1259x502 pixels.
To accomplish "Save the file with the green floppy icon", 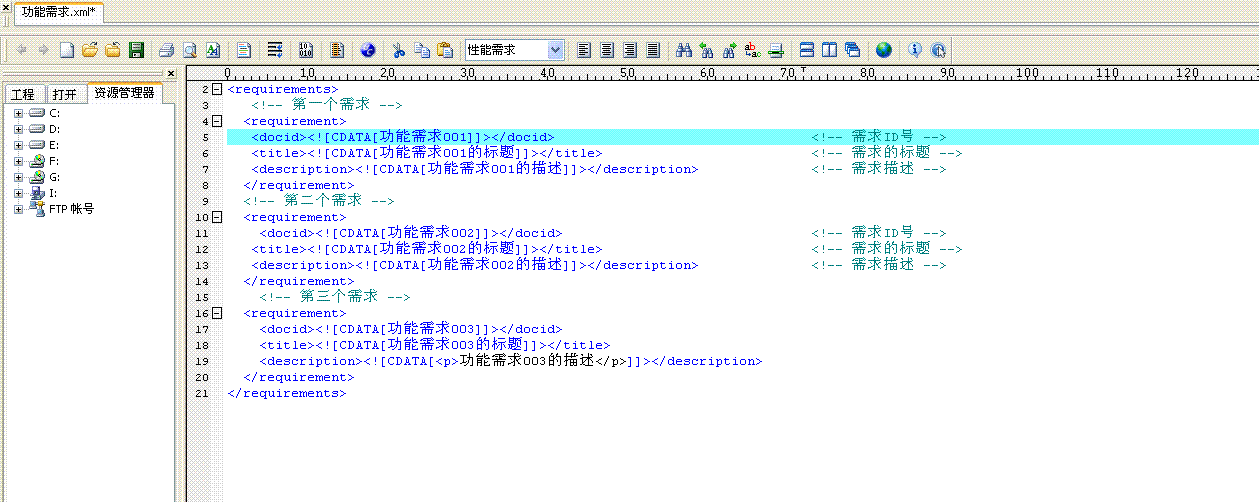I will click(136, 50).
